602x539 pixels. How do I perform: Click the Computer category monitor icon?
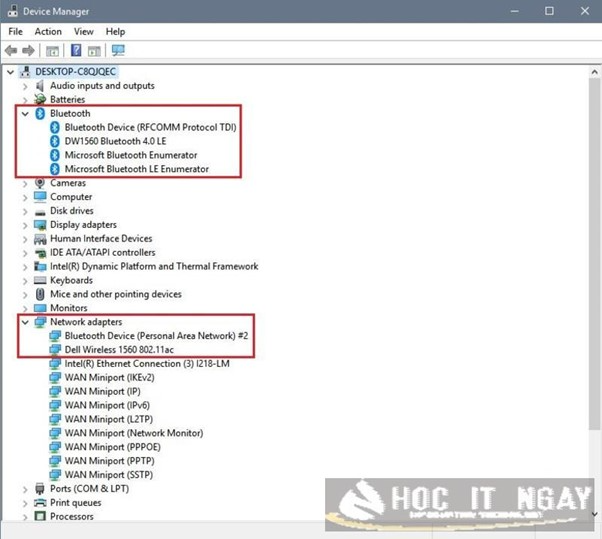(x=40, y=197)
